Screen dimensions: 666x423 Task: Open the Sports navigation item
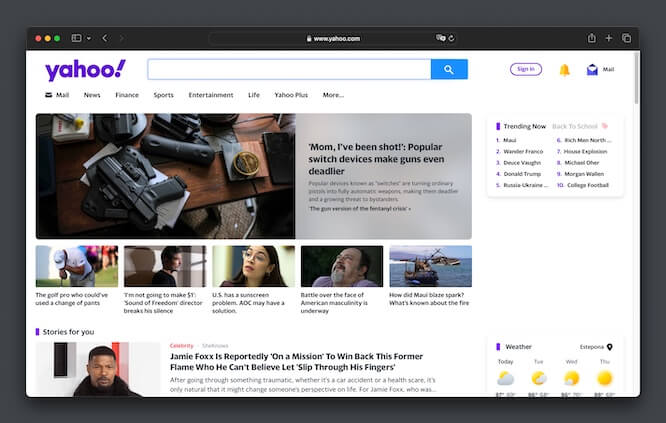coord(164,95)
